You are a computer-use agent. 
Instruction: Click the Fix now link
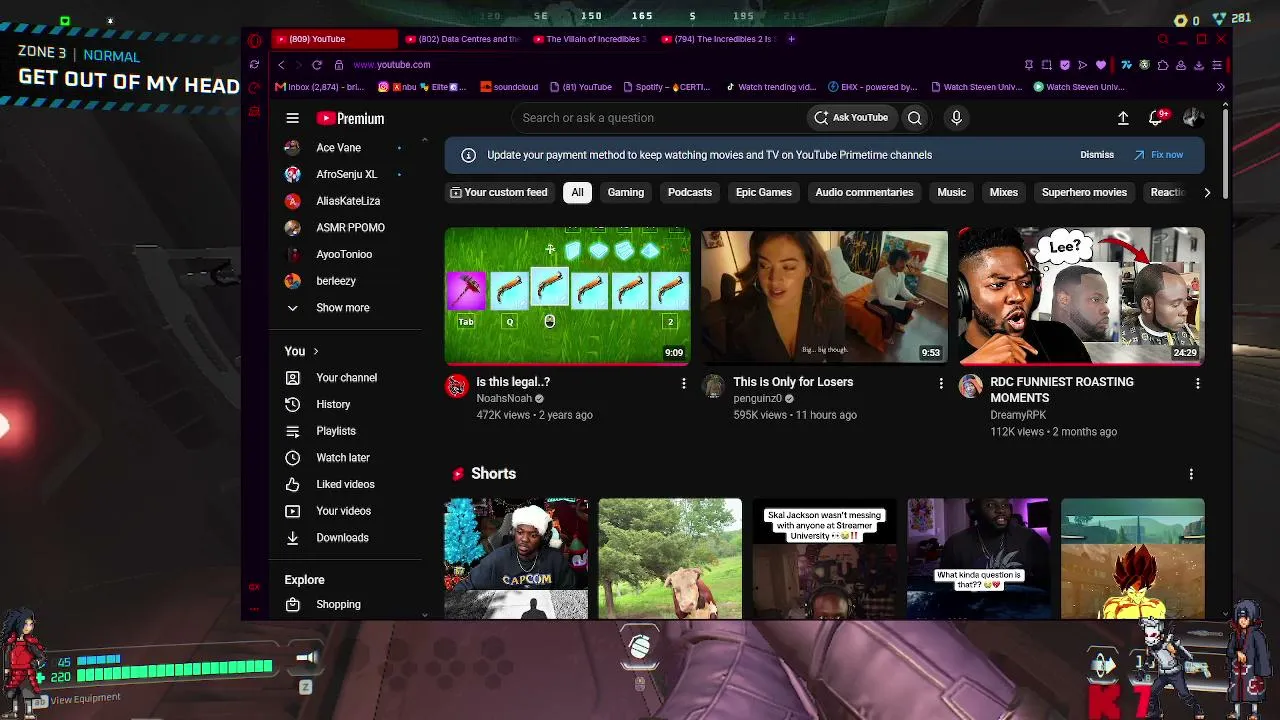(x=1158, y=155)
